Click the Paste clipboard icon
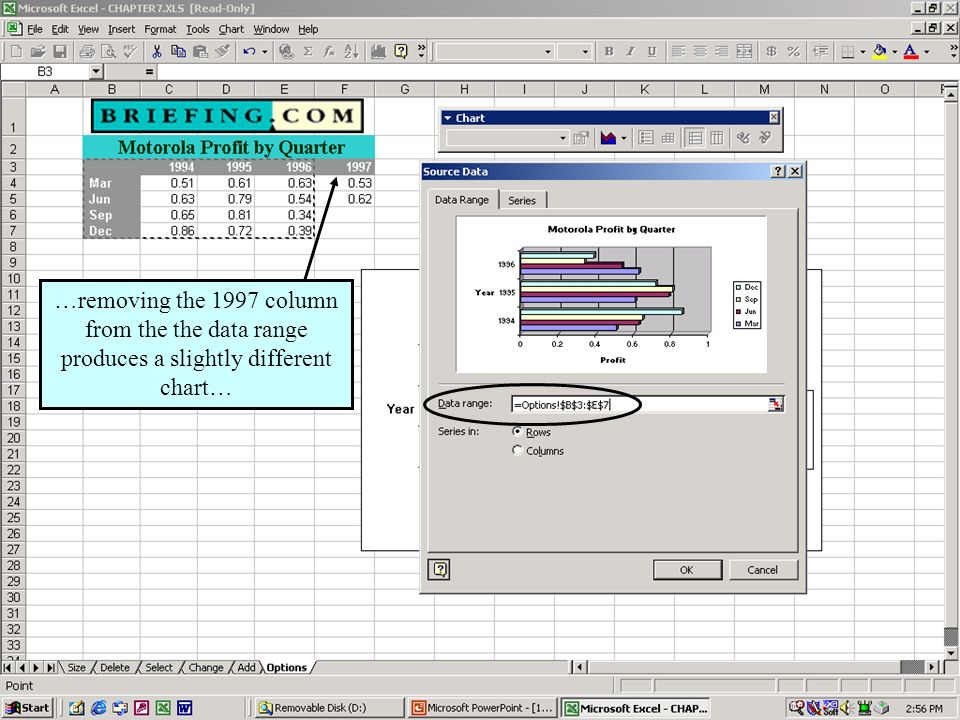 point(200,51)
